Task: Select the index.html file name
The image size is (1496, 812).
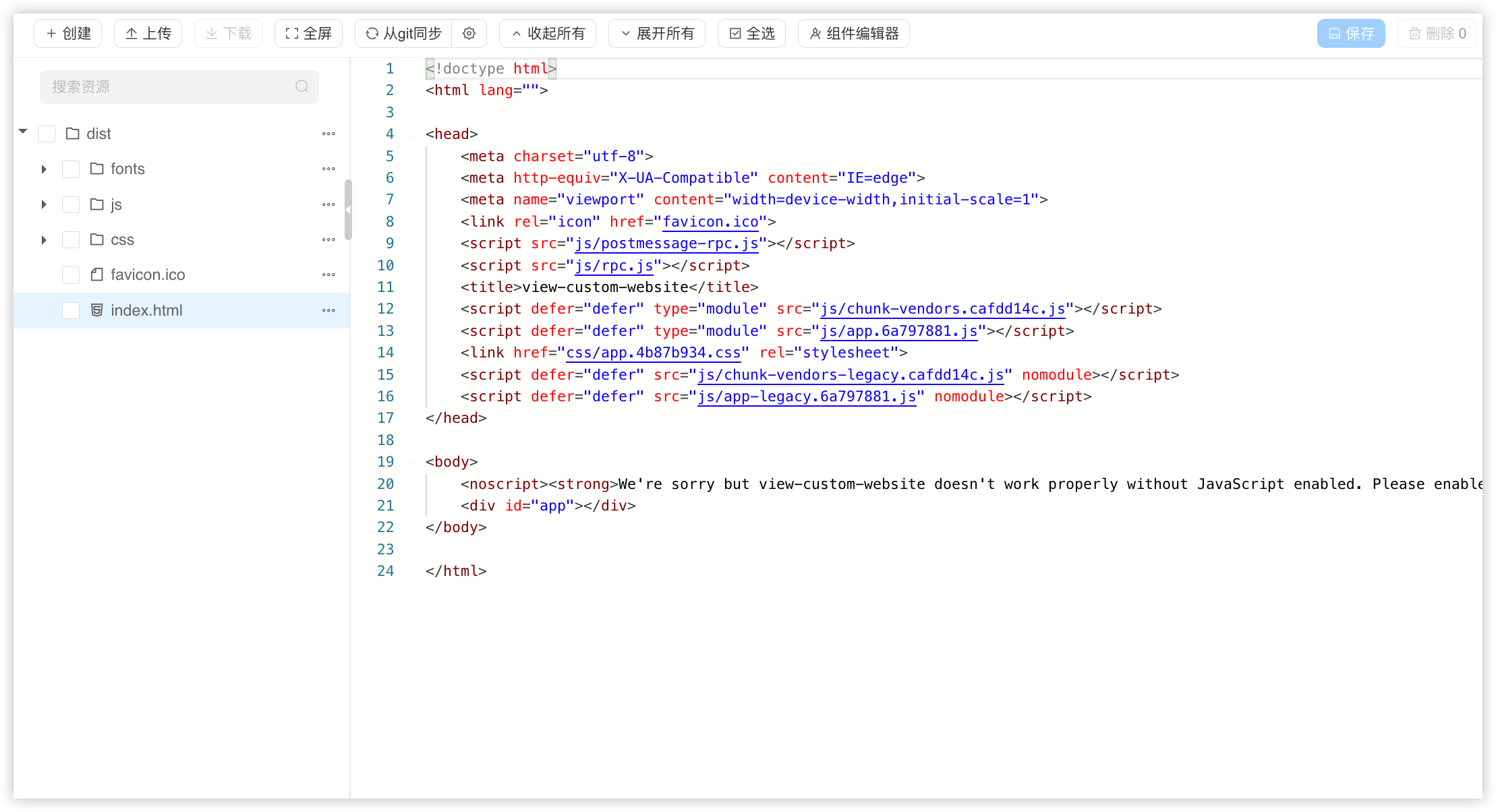Action: (146, 310)
